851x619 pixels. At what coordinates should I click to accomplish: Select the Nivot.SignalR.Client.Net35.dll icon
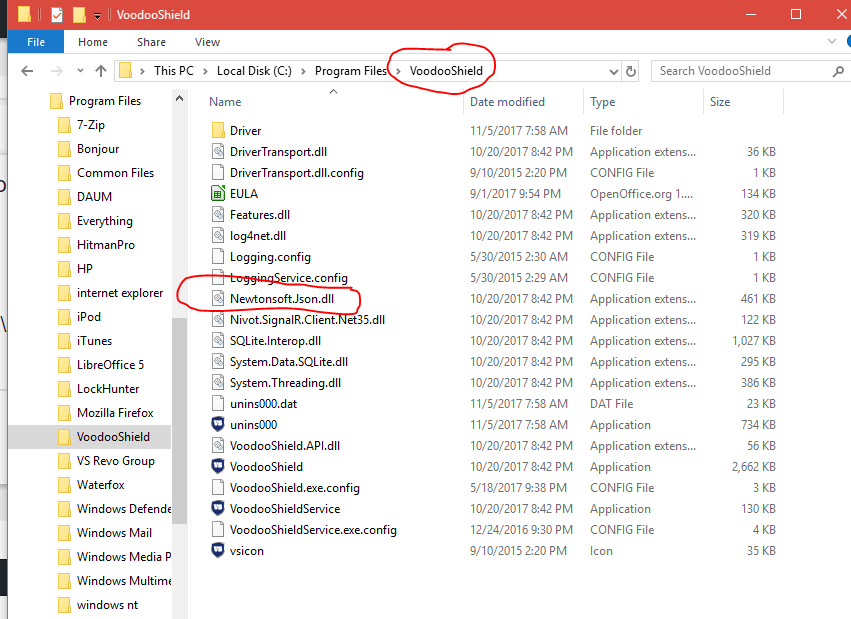coord(218,320)
